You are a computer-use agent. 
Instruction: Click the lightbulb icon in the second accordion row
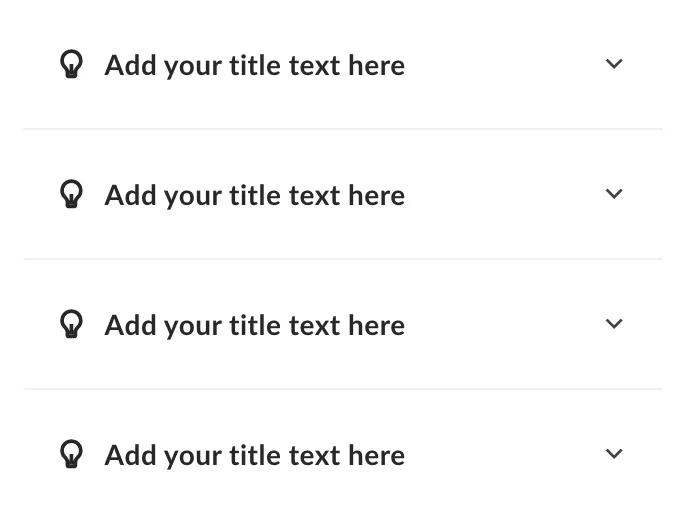[x=71, y=194]
